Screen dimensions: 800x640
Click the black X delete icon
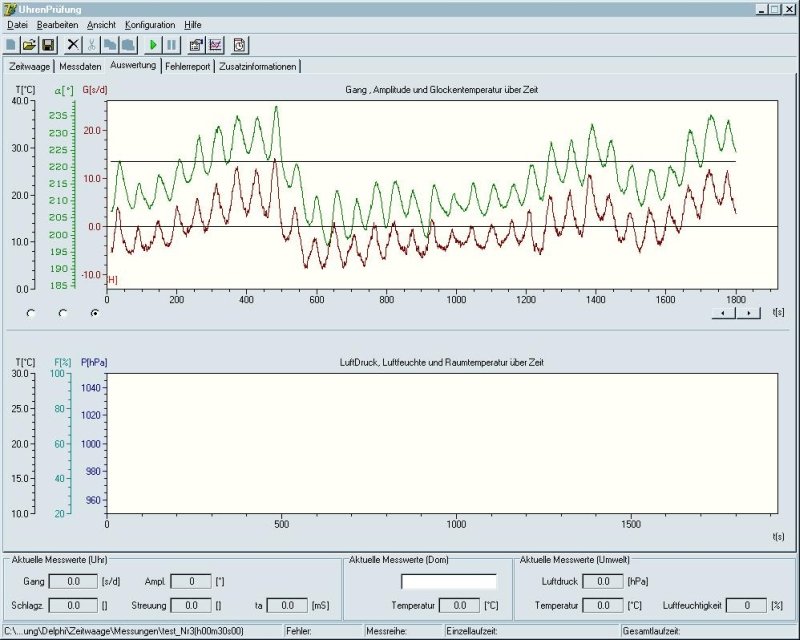click(x=73, y=45)
